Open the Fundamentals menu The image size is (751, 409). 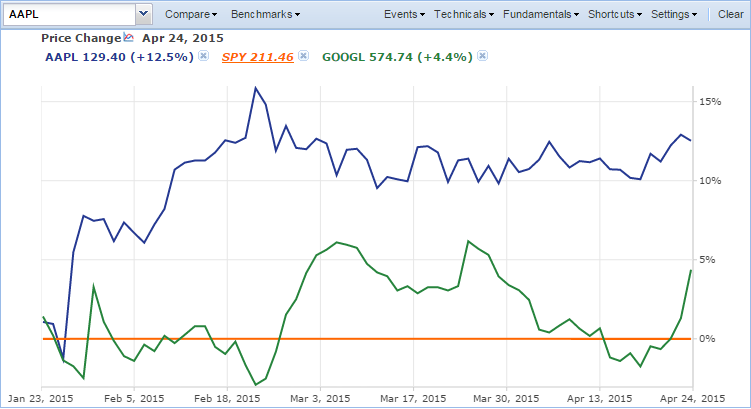click(x=541, y=14)
